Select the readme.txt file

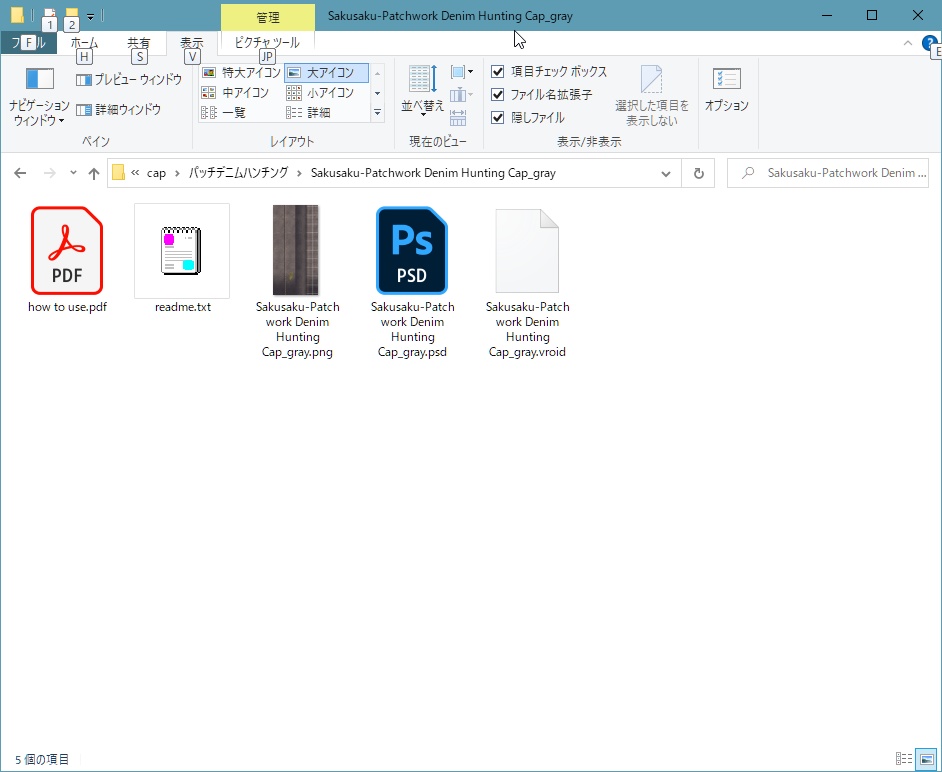[x=183, y=260]
